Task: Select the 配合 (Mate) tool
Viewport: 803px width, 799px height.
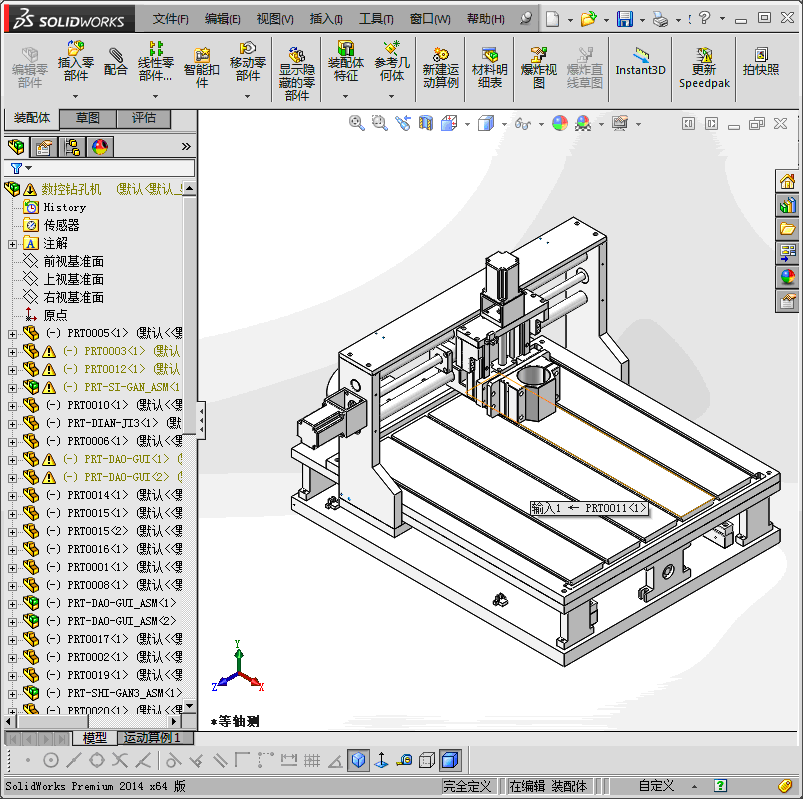Action: click(116, 60)
